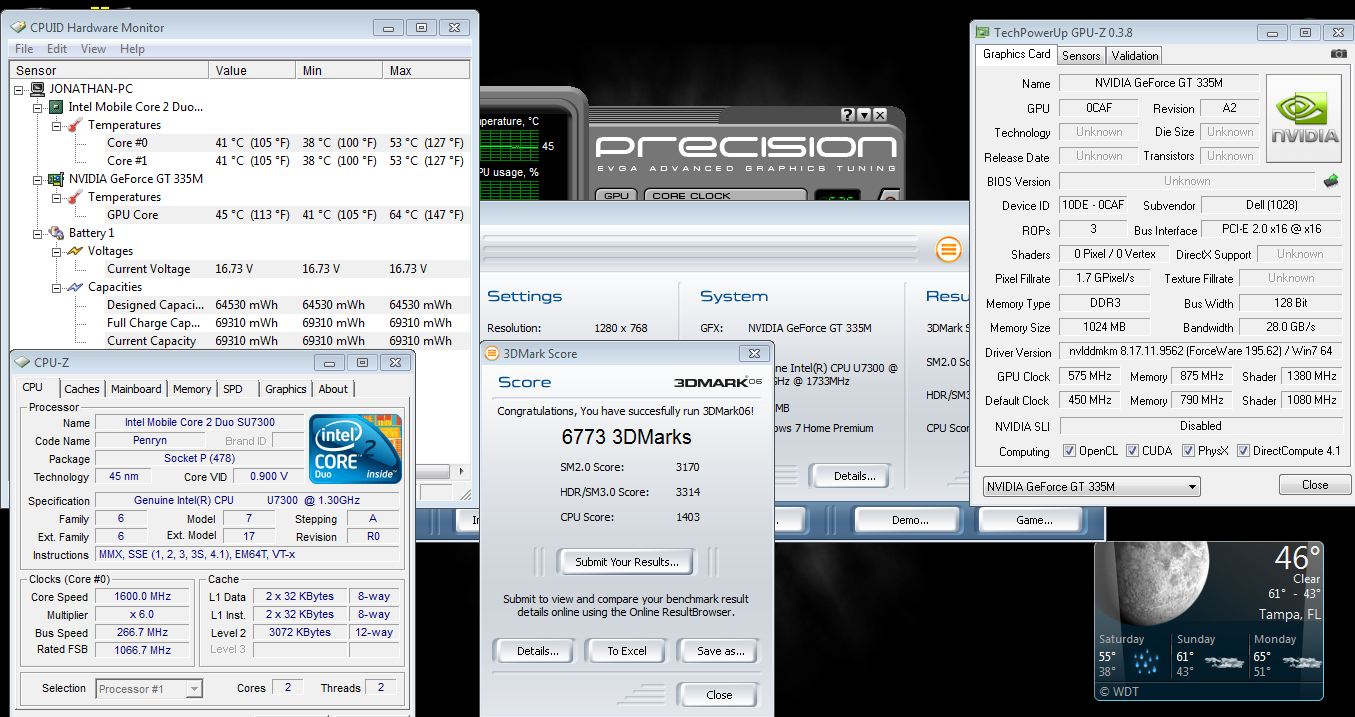
Task: Collapse the Capacities node
Action: (x=56, y=287)
